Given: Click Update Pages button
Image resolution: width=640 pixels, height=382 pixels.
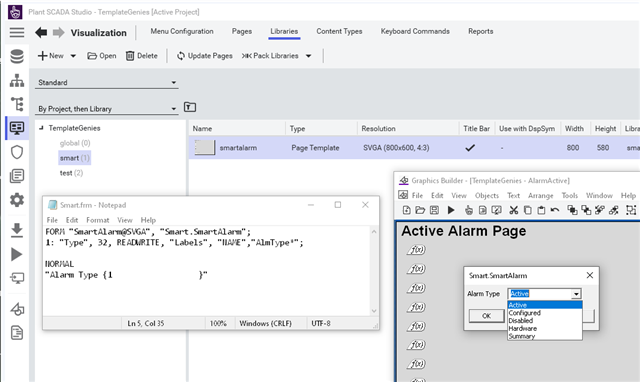Looking at the screenshot, I should tap(204, 56).
